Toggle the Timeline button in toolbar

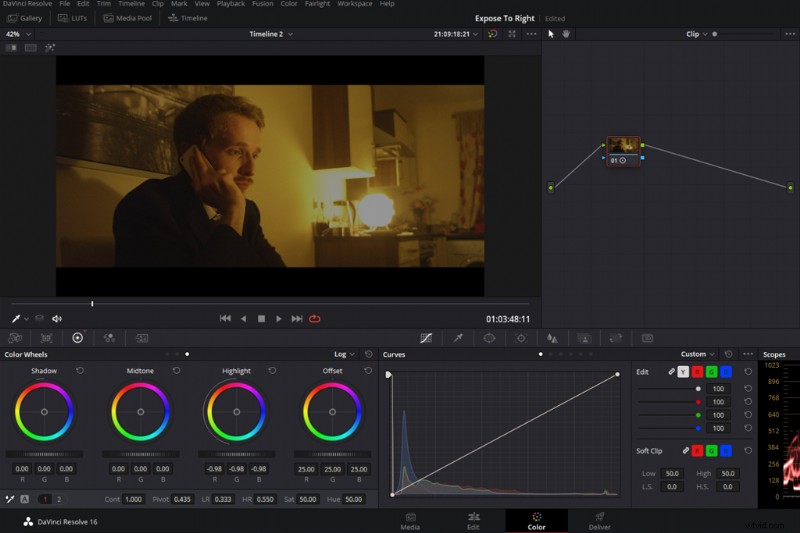click(188, 18)
